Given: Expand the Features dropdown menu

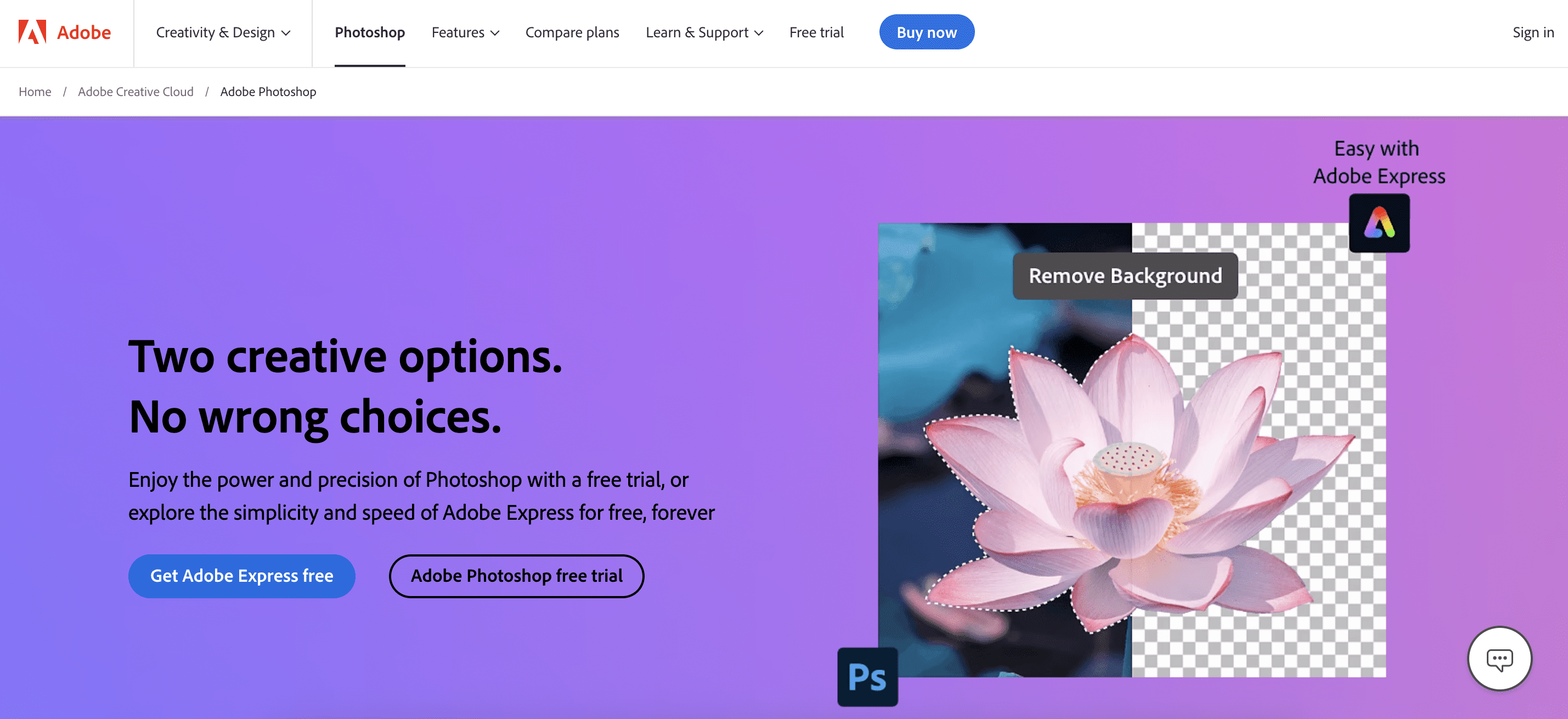Looking at the screenshot, I should [465, 32].
